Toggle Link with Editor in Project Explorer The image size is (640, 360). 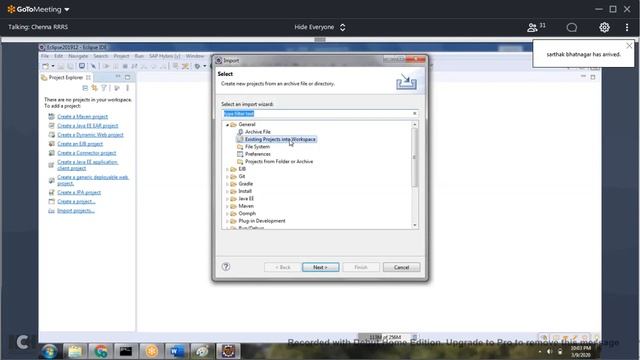(x=94, y=88)
